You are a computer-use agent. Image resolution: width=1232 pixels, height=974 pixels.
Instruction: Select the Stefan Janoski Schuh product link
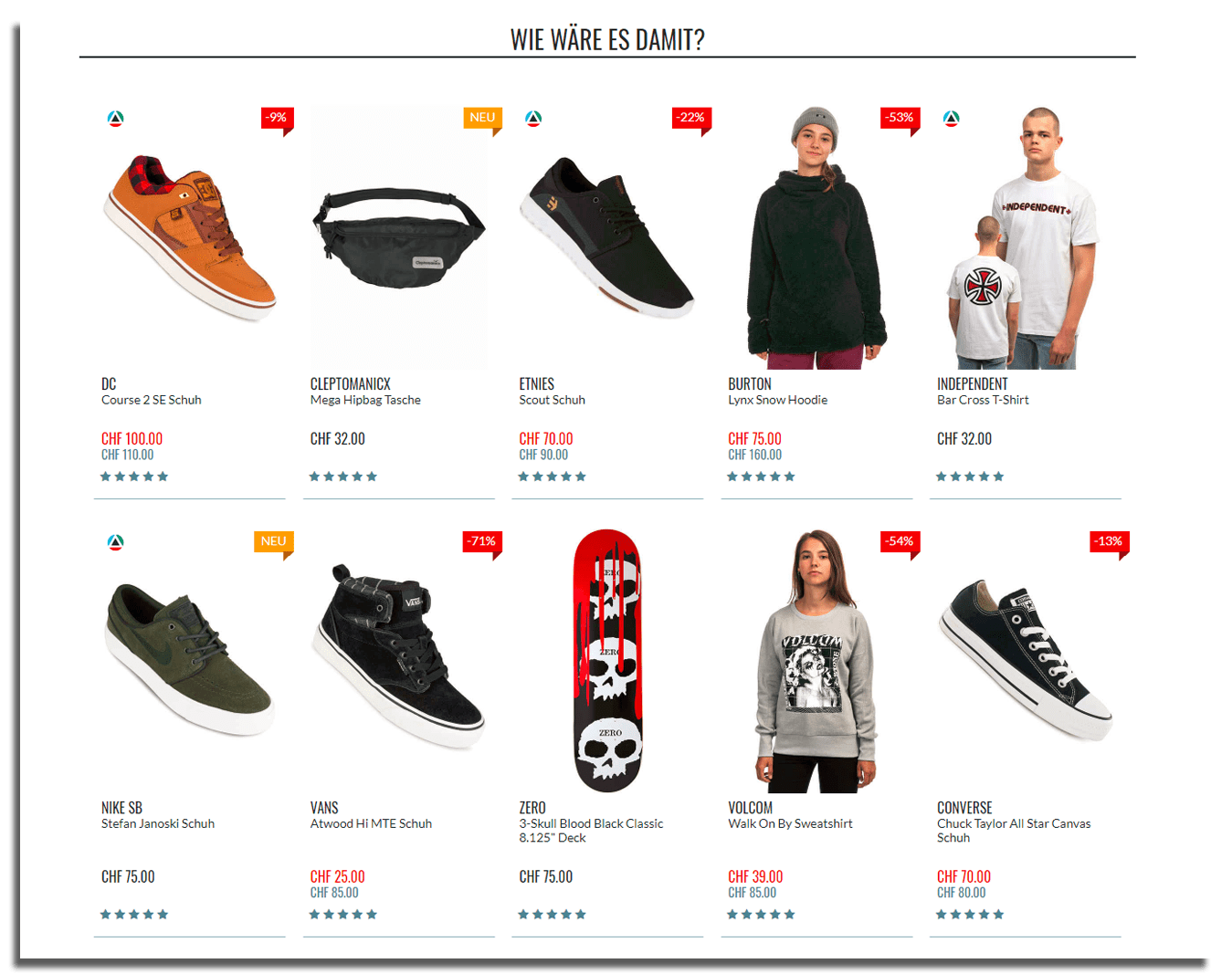click(x=158, y=823)
